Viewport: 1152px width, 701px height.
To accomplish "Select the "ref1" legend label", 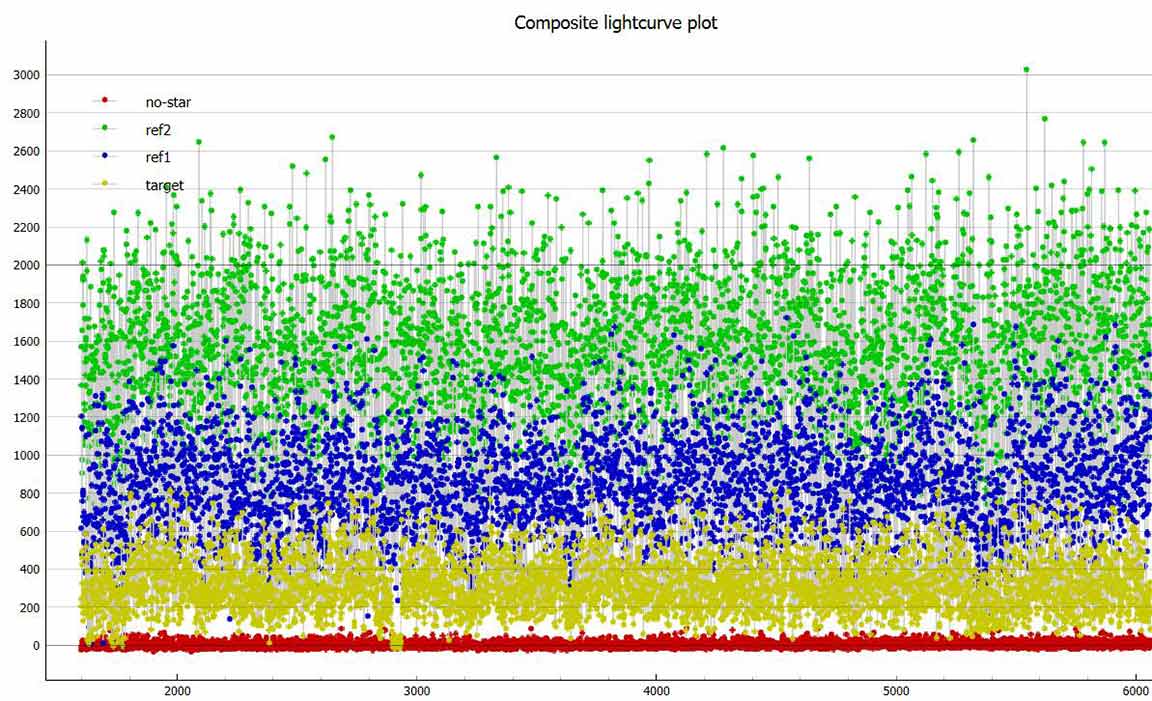I will point(159,157).
